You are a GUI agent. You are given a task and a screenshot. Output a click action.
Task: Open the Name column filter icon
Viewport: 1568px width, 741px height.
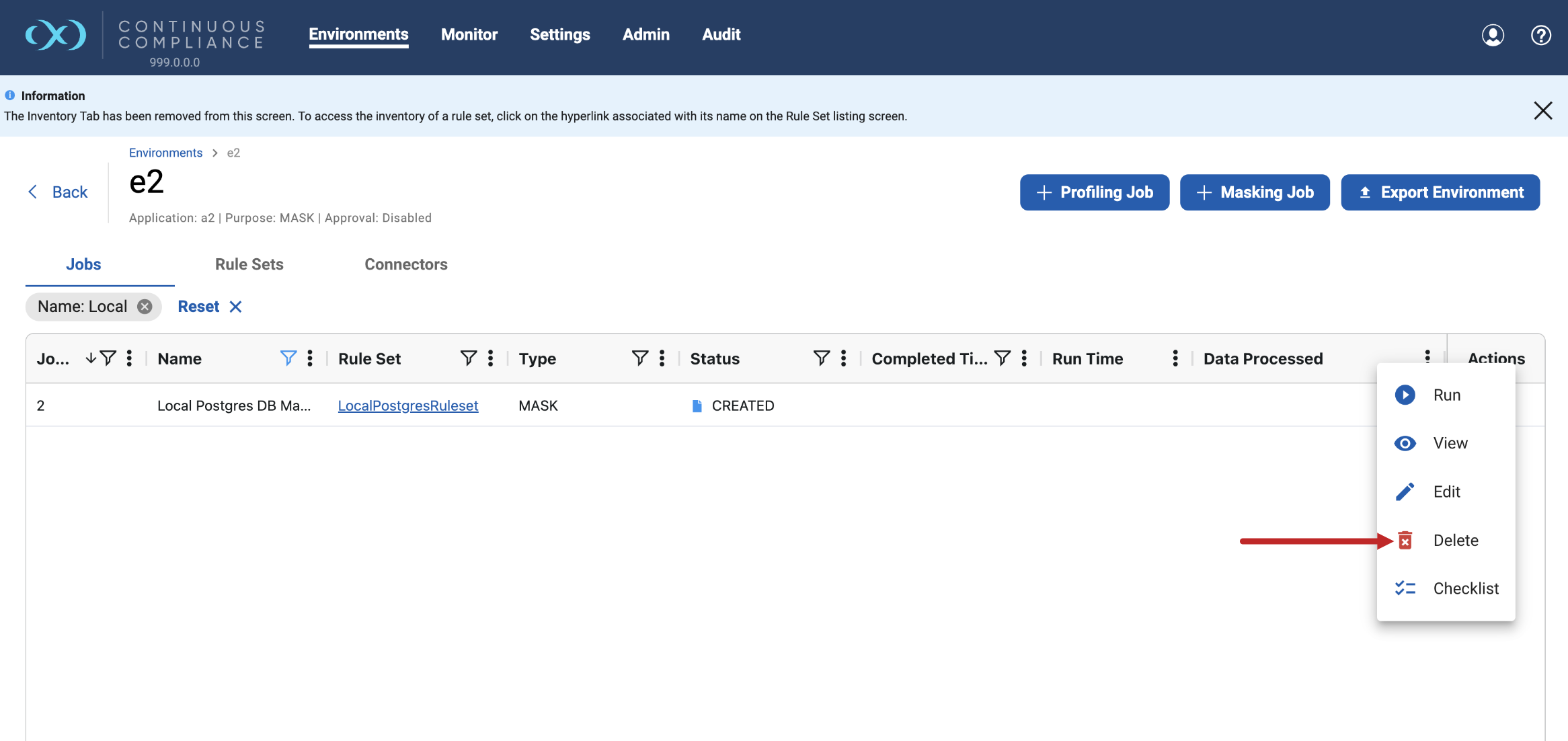click(288, 358)
